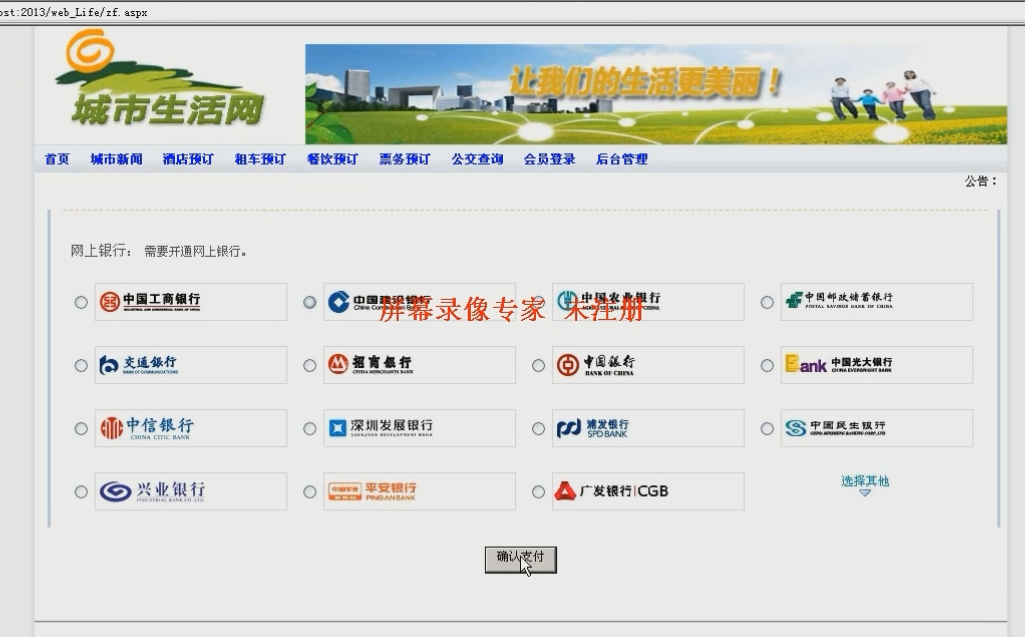1025x637 pixels.
Task: Select the 平安银行 radio button
Action: [x=310, y=492]
